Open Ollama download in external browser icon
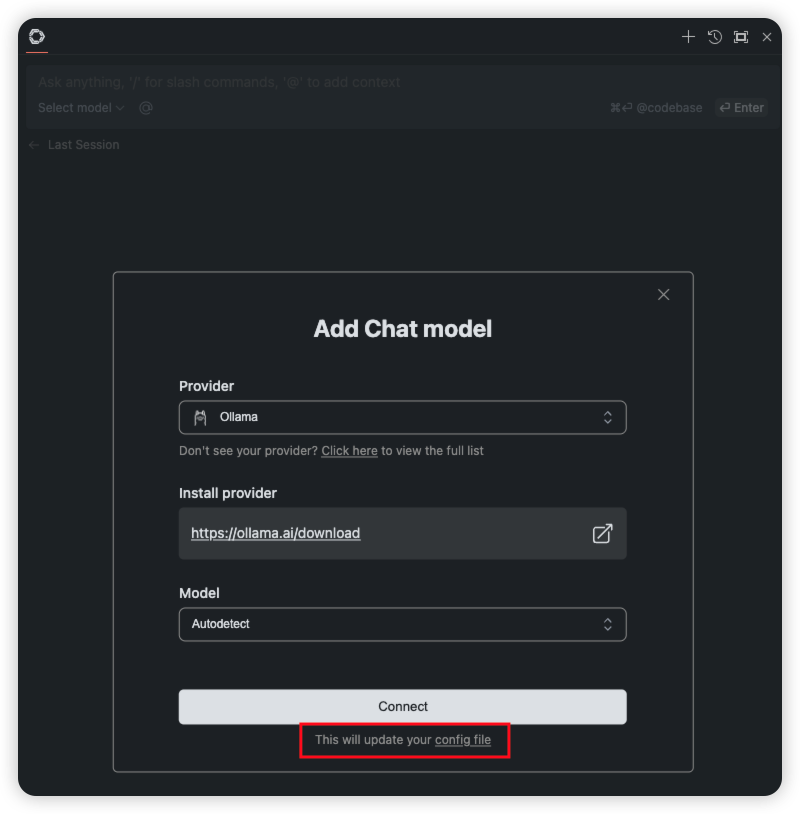 pyautogui.click(x=602, y=533)
